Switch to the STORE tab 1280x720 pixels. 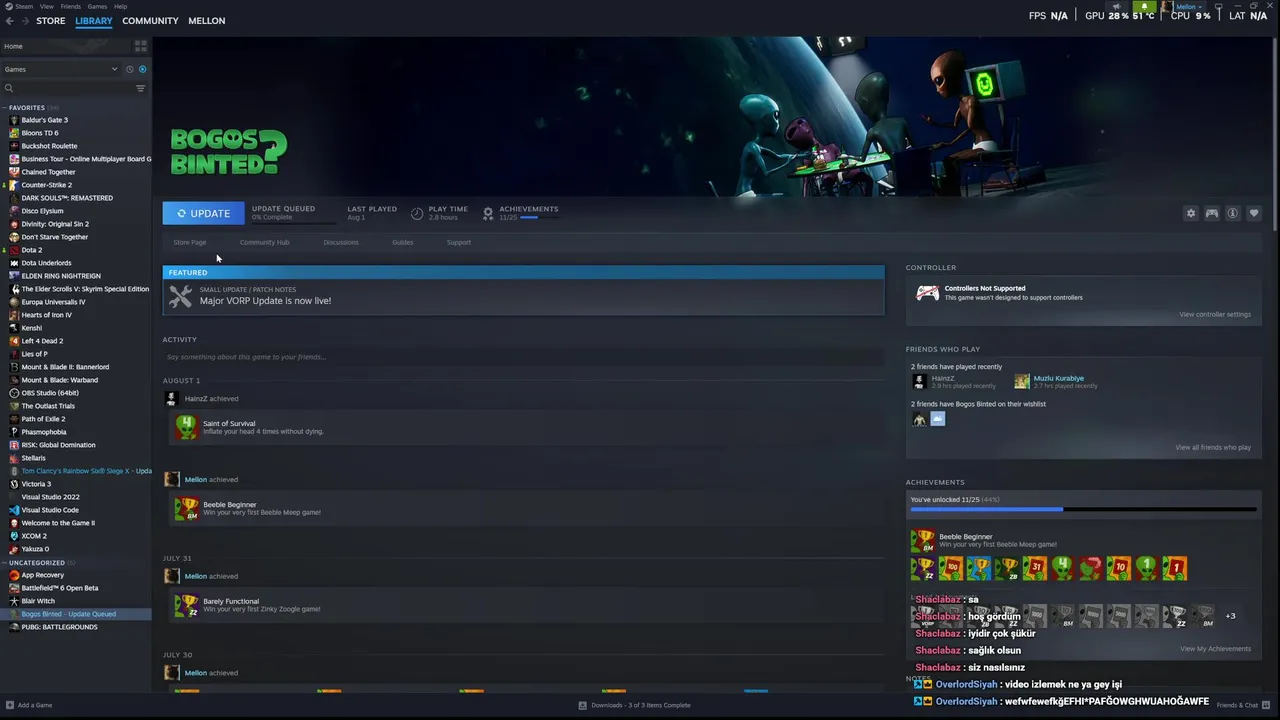[x=51, y=20]
